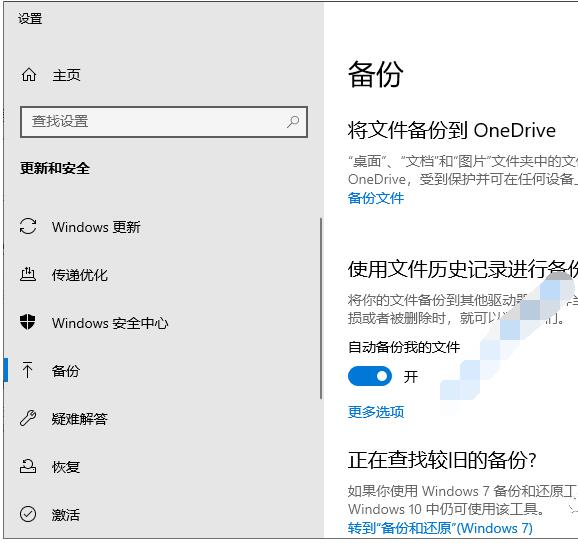Open the 激活 settings page
This screenshot has width=578, height=543.
click(66, 515)
